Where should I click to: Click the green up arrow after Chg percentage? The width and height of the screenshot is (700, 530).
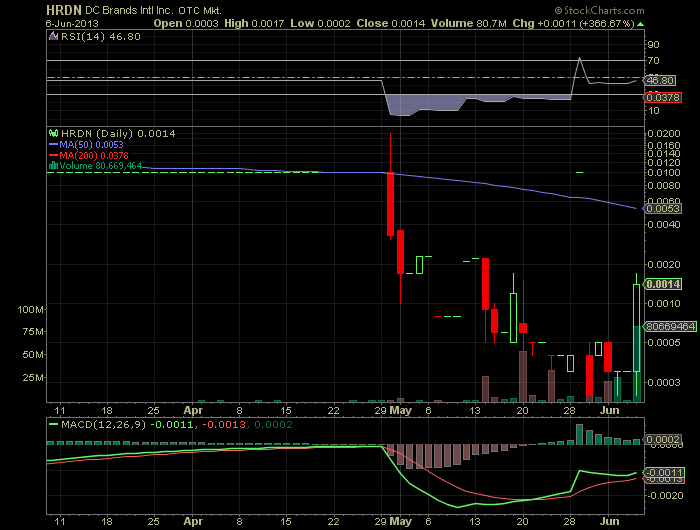(640, 24)
